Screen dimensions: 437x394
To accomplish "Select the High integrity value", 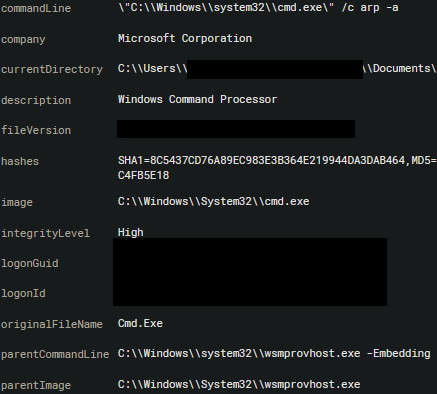I will coord(131,232).
